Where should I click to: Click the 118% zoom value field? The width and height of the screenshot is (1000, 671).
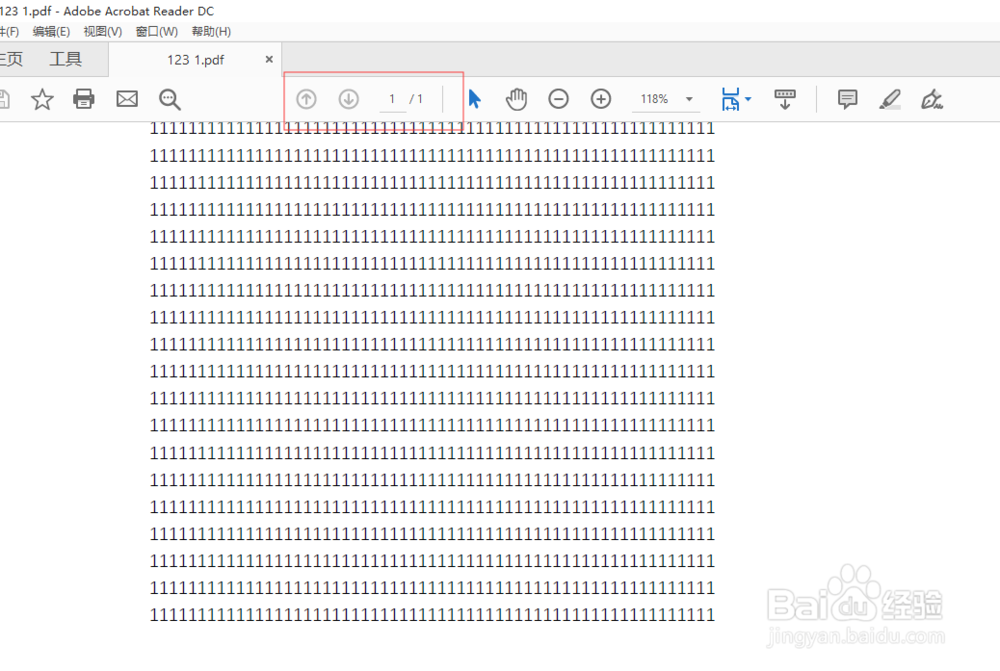pos(655,99)
